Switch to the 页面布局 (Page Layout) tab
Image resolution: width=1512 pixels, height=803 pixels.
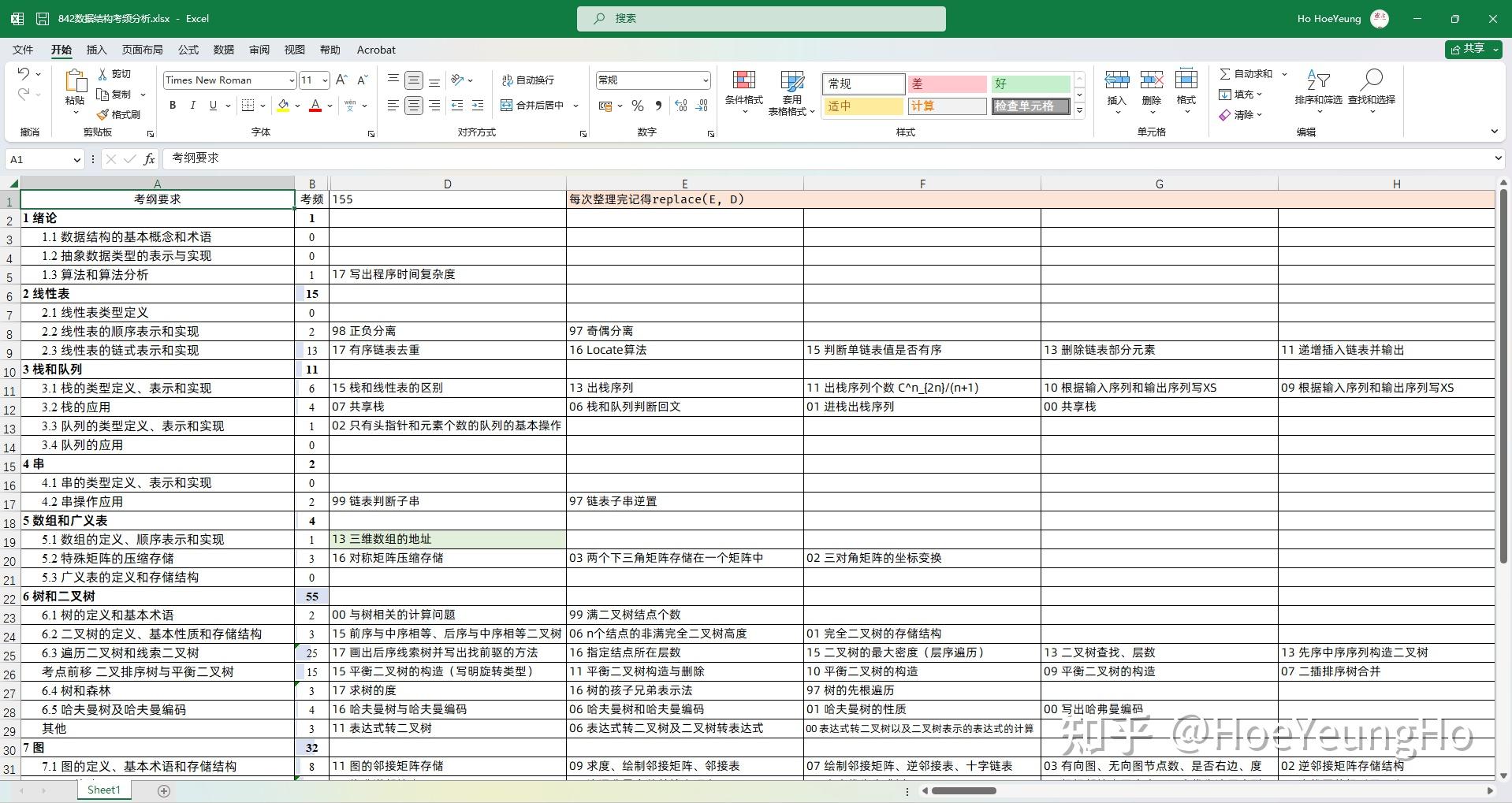click(x=142, y=50)
